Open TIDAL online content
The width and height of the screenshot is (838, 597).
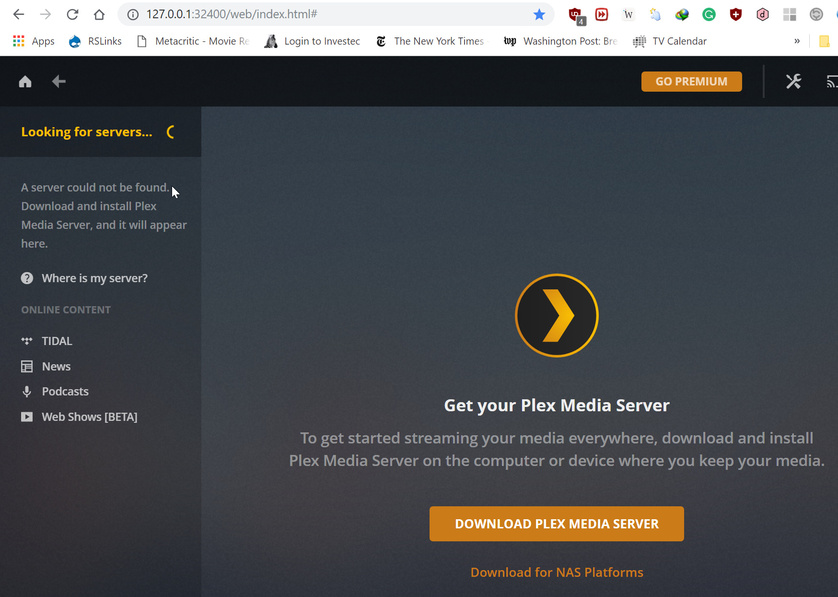(57, 341)
